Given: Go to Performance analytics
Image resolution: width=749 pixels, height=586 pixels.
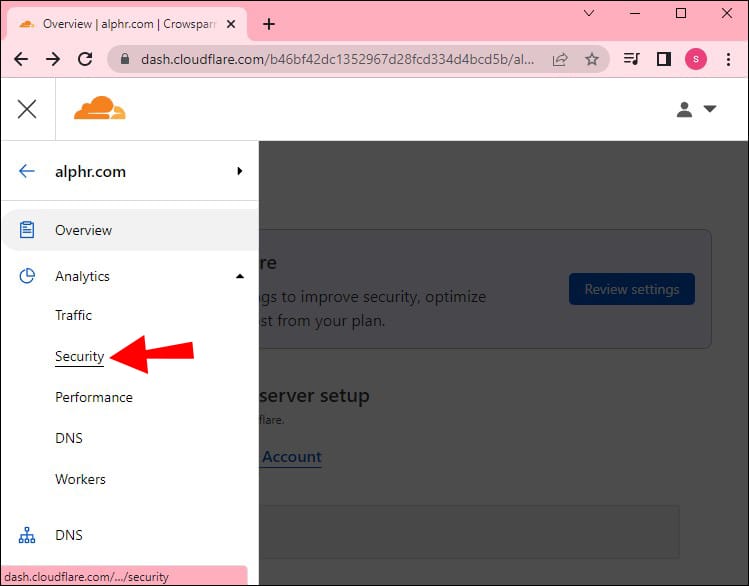Looking at the screenshot, I should click(x=93, y=397).
